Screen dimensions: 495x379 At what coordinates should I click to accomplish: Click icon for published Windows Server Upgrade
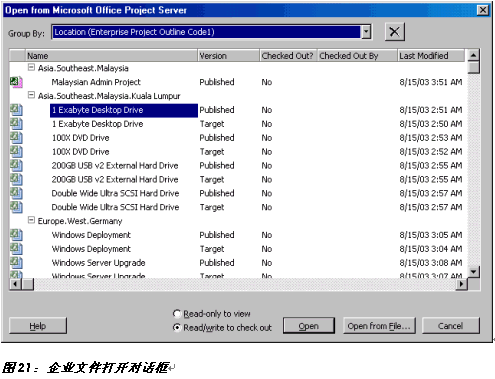point(16,263)
